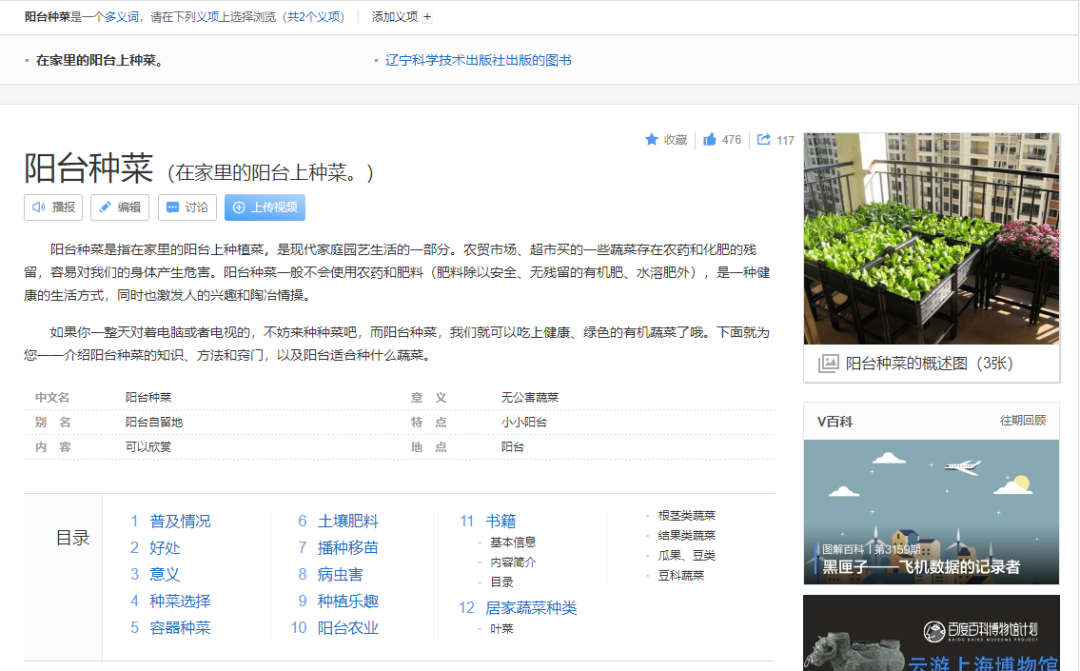Screen dimensions: 1080x671
Task: Select 病虫害 in the contents list
Action: point(340,574)
